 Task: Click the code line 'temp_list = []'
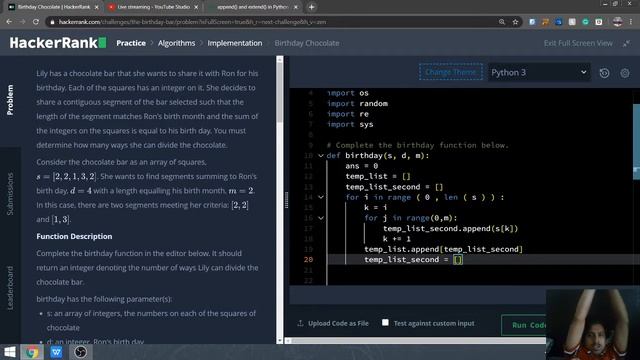pos(378,176)
